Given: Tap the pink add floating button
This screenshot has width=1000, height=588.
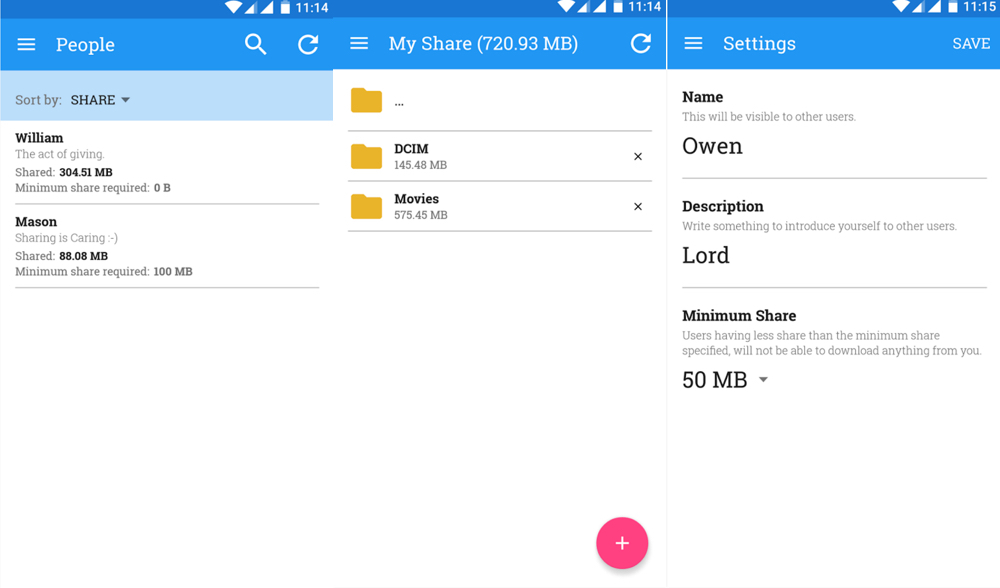Looking at the screenshot, I should pos(622,543).
